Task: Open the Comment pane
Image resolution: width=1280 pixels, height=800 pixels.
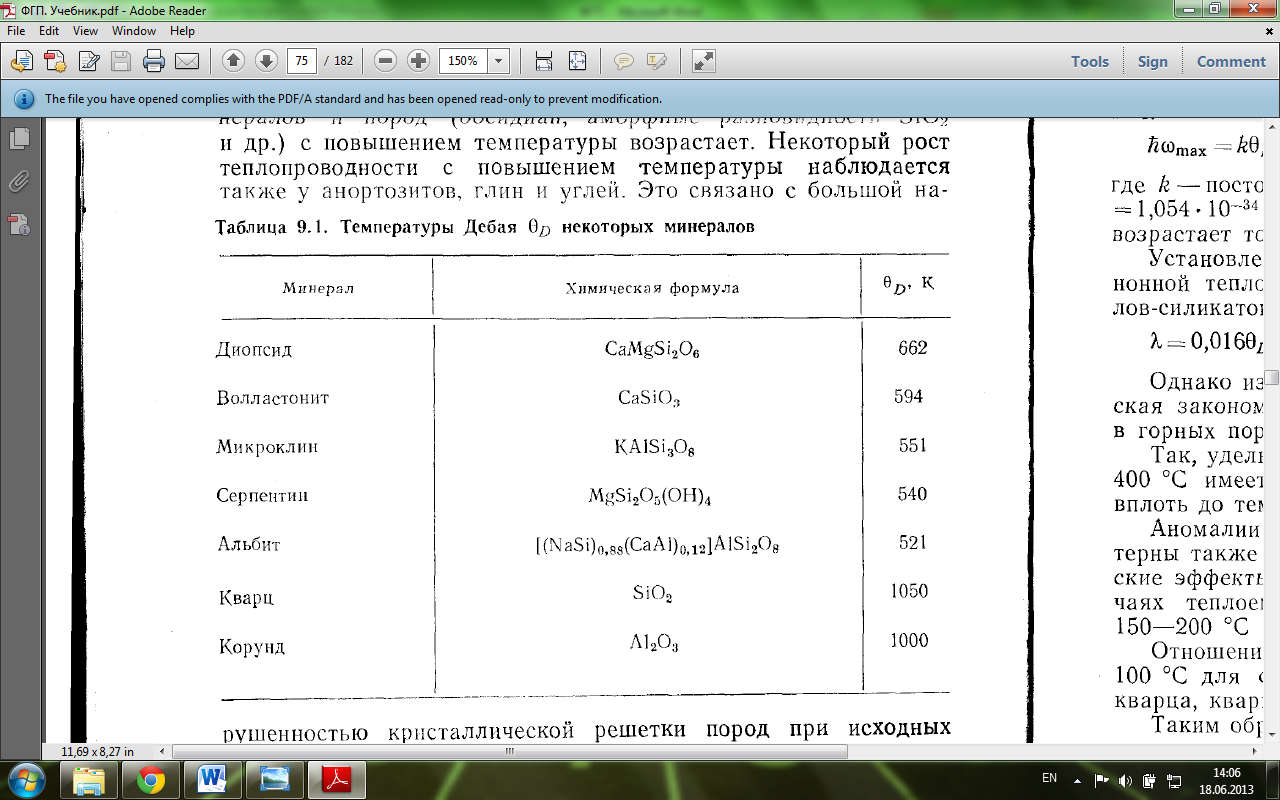Action: (x=1231, y=61)
